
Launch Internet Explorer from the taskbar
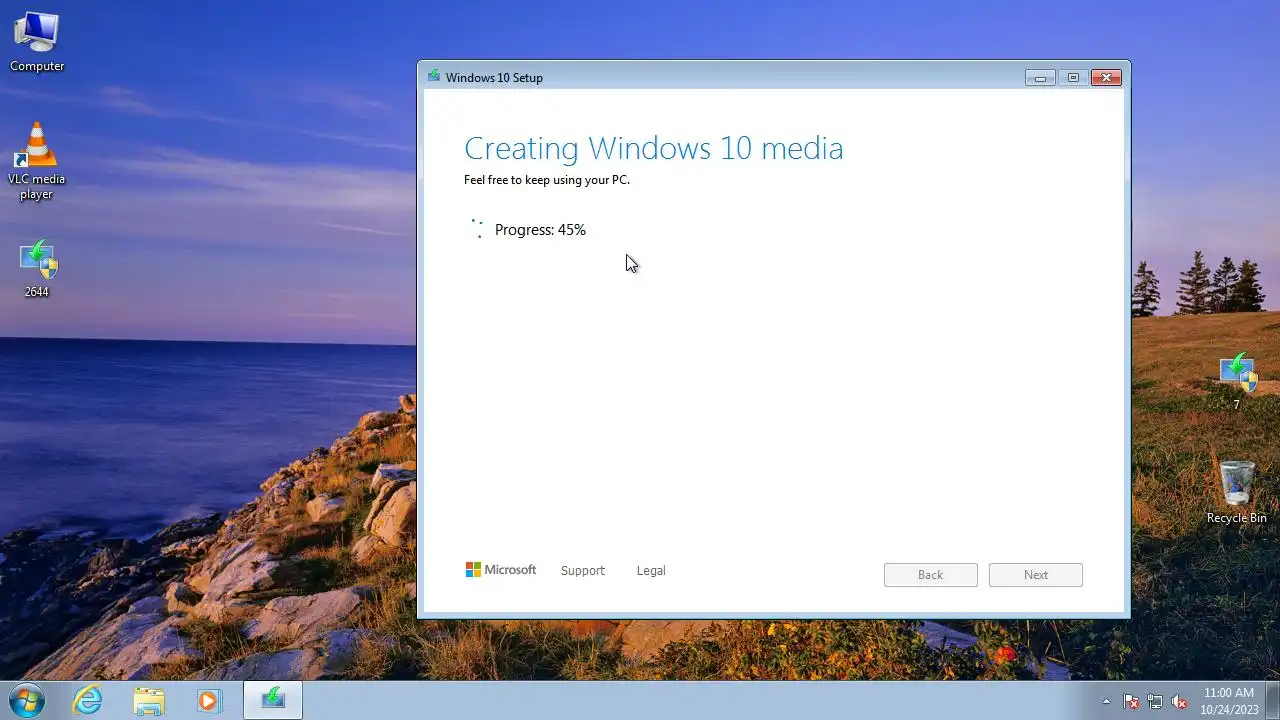click(88, 700)
